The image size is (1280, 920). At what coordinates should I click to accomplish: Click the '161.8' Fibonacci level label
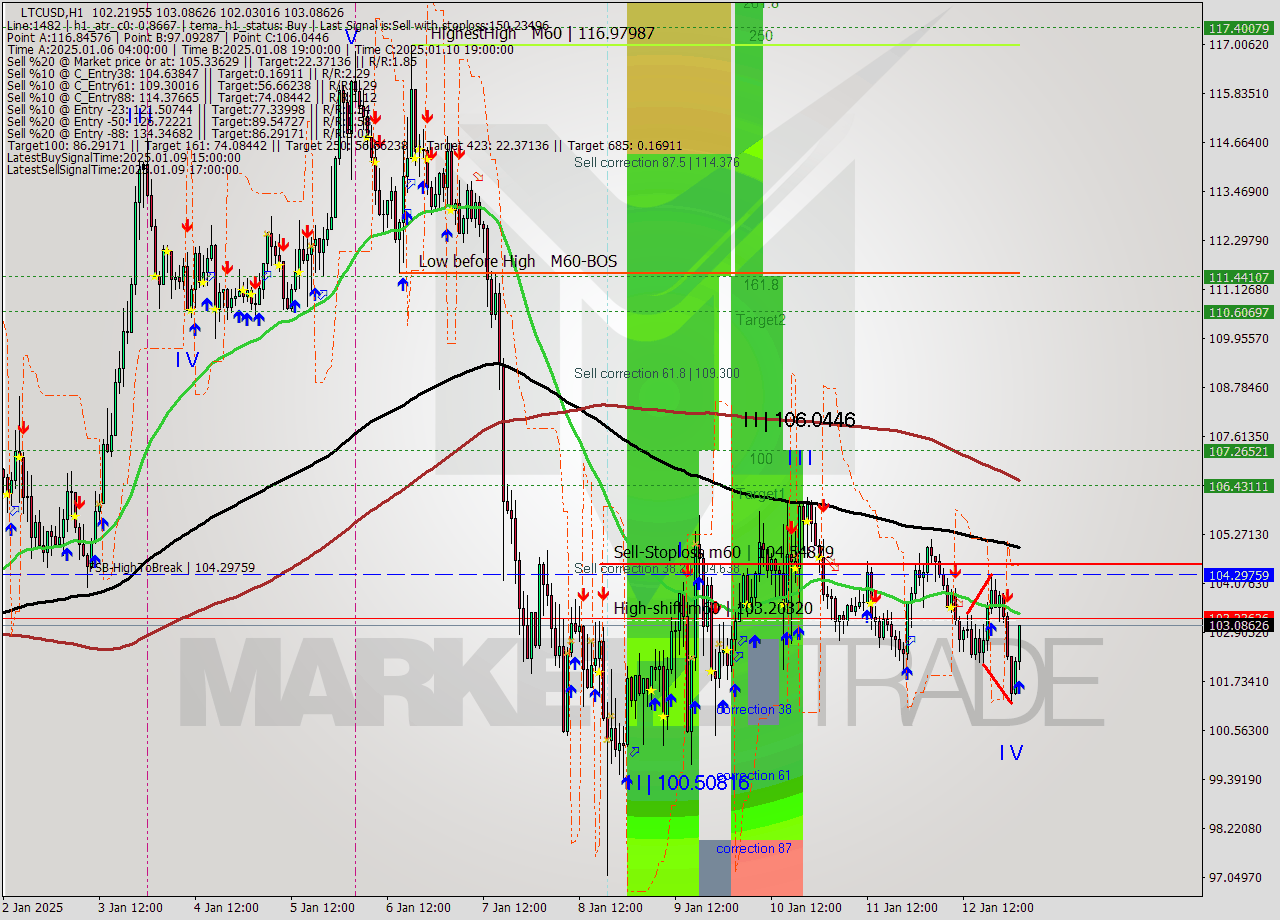761,285
